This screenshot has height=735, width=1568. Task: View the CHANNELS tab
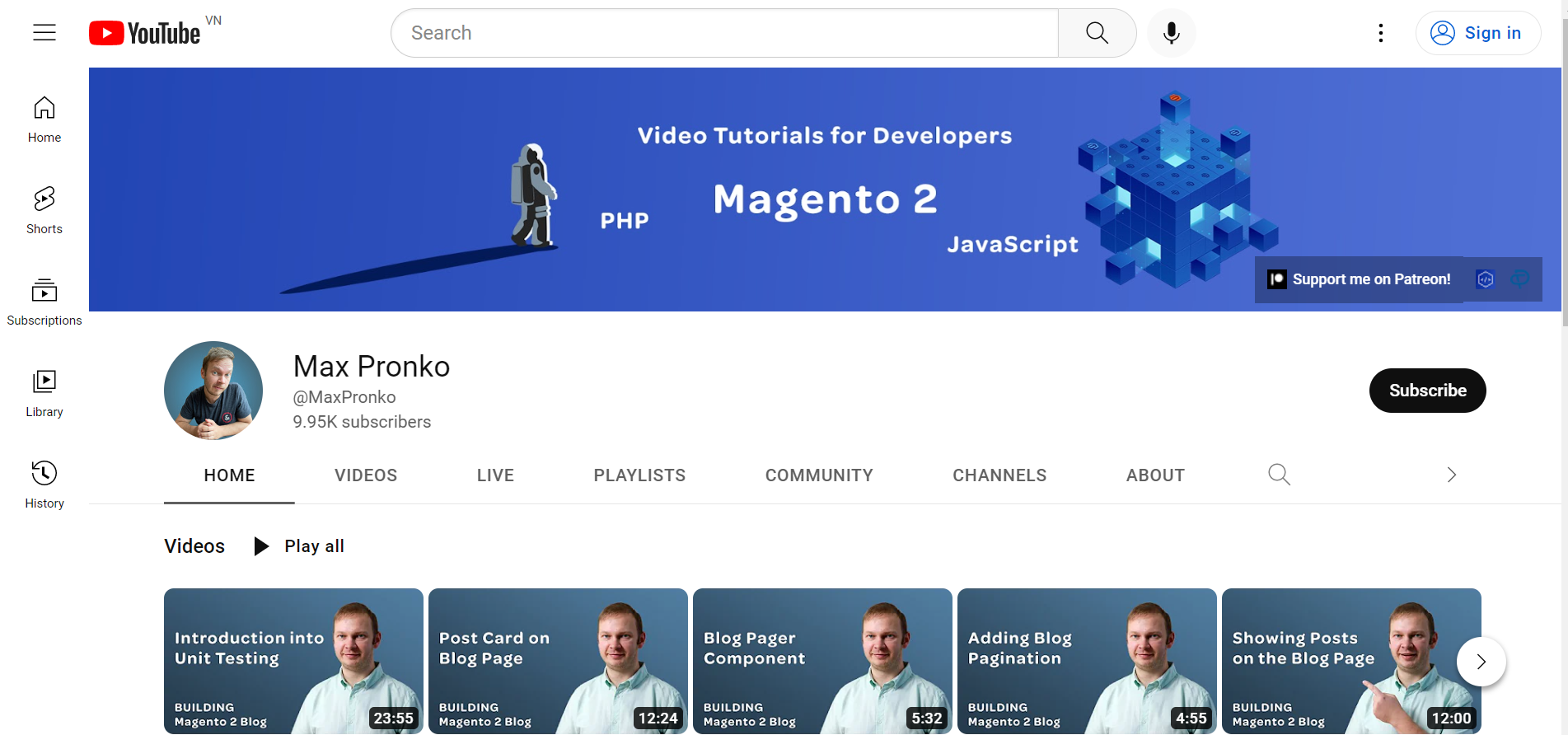click(999, 475)
